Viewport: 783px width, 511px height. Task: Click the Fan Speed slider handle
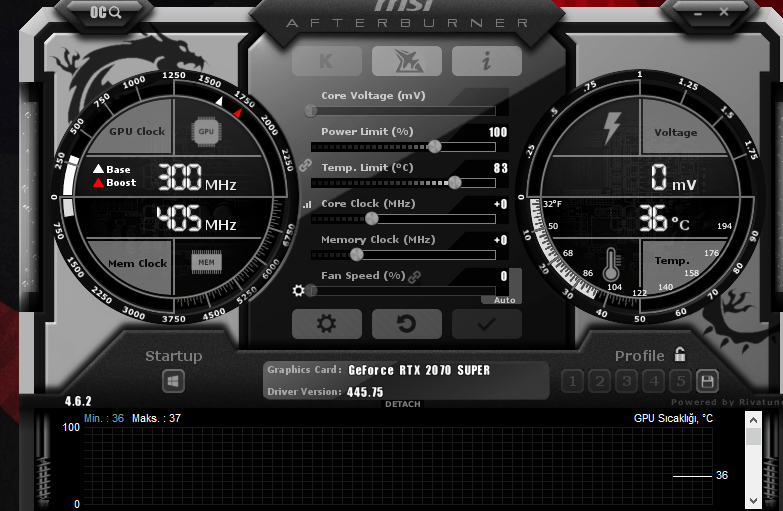point(311,290)
